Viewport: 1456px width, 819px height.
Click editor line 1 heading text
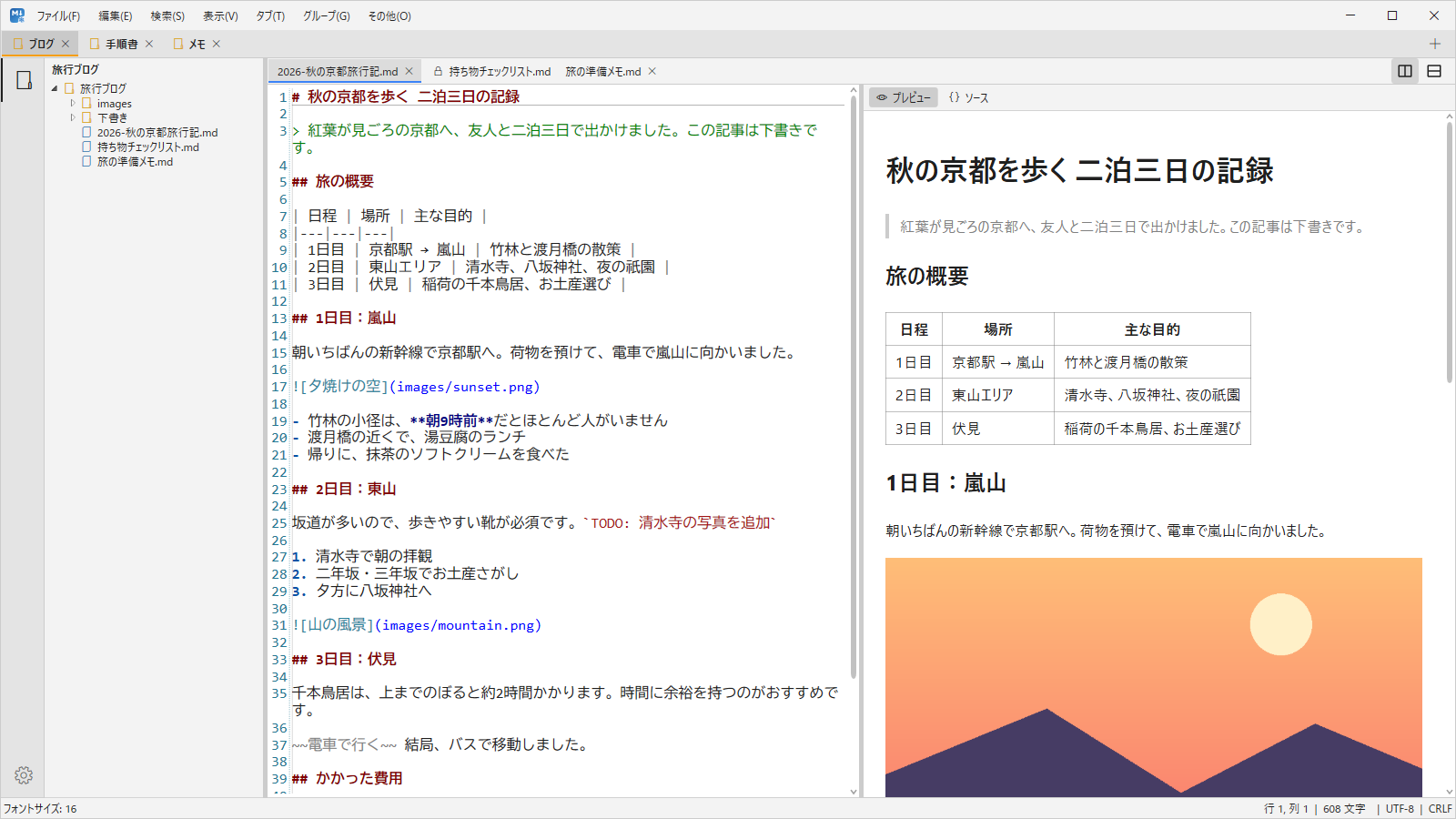(406, 96)
